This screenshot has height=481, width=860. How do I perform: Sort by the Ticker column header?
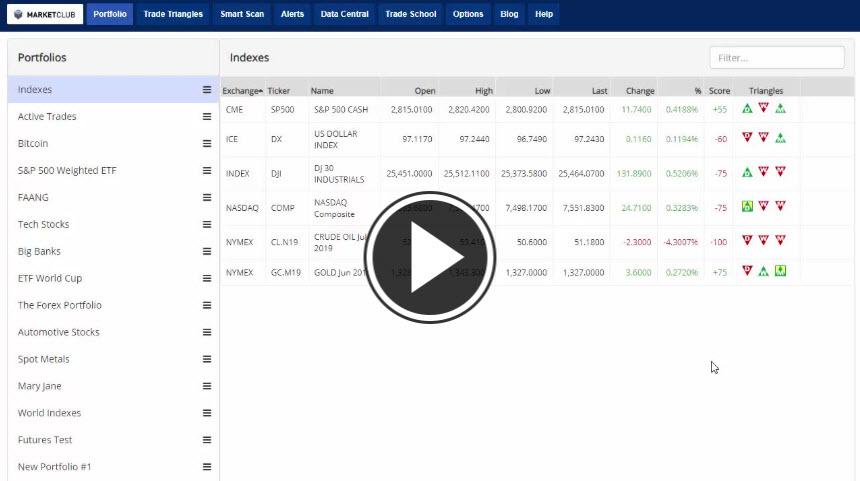point(279,90)
